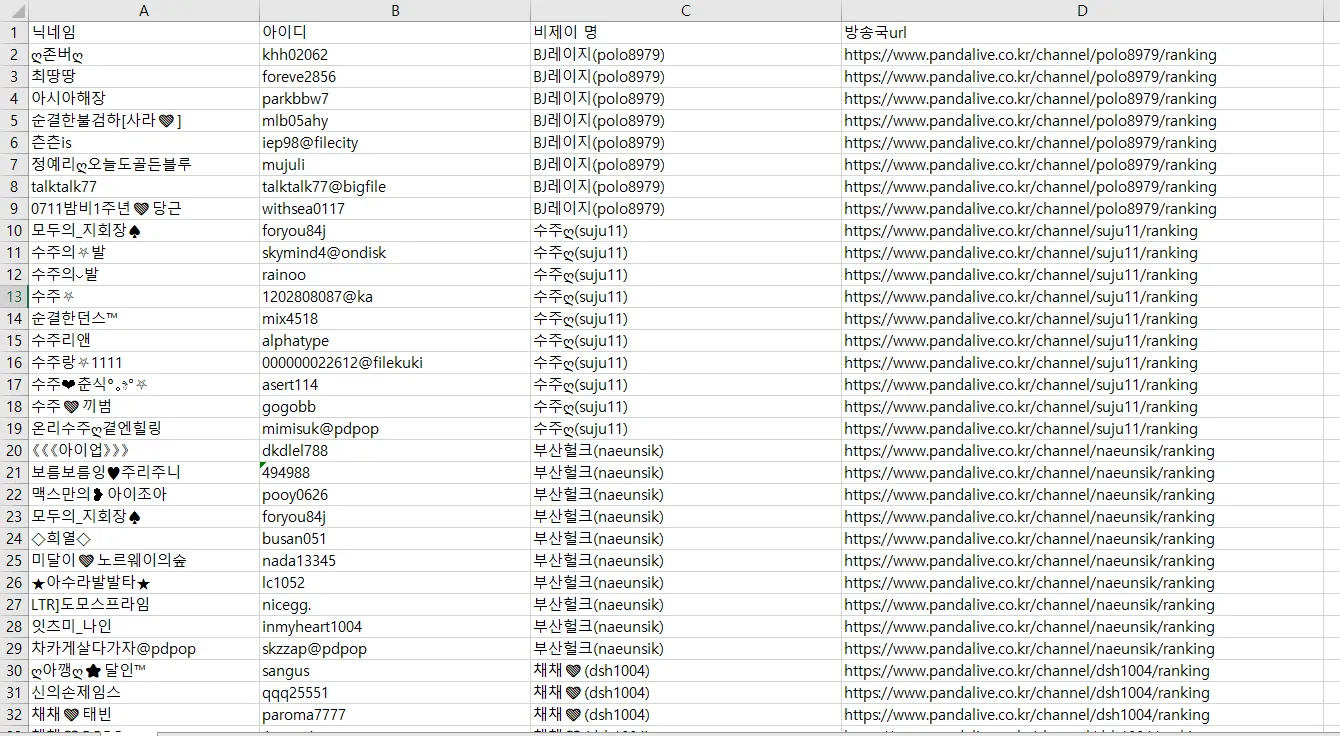Select column D header

1082,11
